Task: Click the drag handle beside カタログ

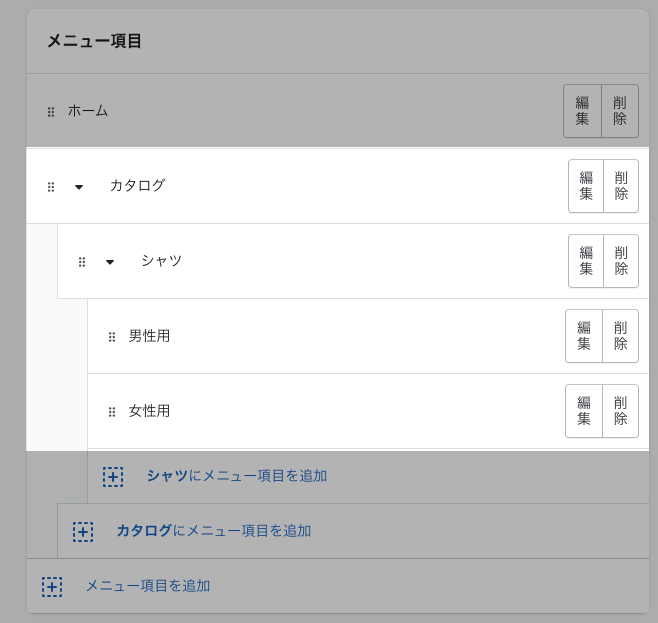Action: (x=51, y=187)
